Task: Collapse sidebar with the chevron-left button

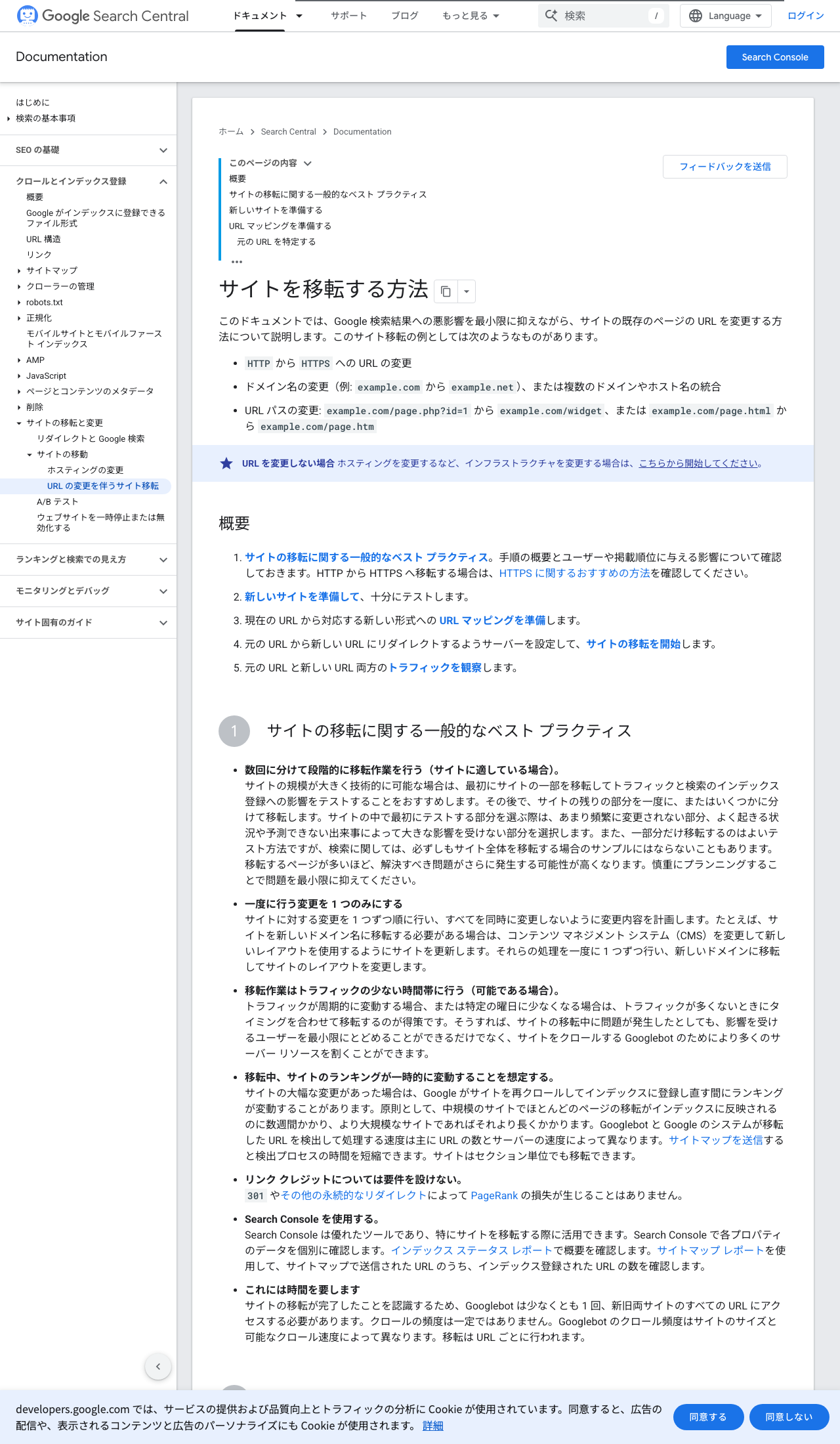Action: pyautogui.click(x=158, y=1367)
